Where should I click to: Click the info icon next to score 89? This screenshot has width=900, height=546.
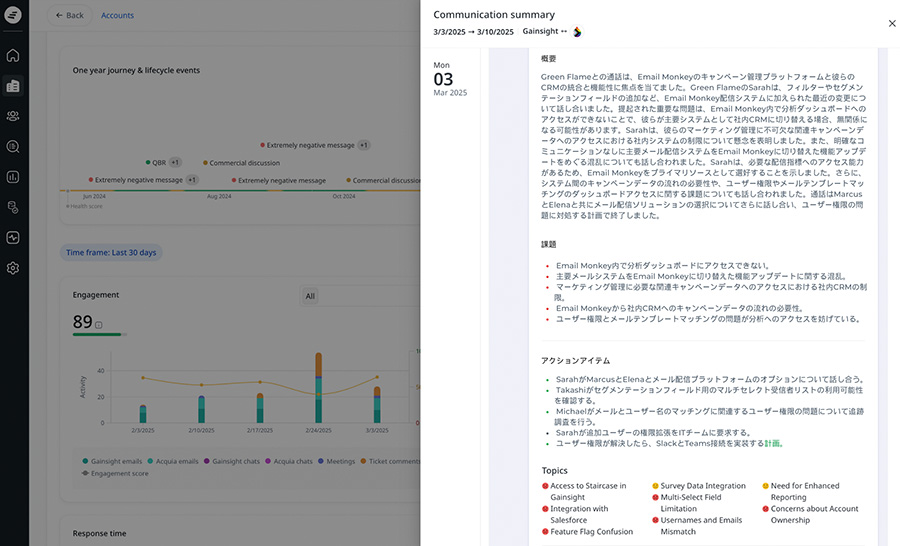(99, 325)
